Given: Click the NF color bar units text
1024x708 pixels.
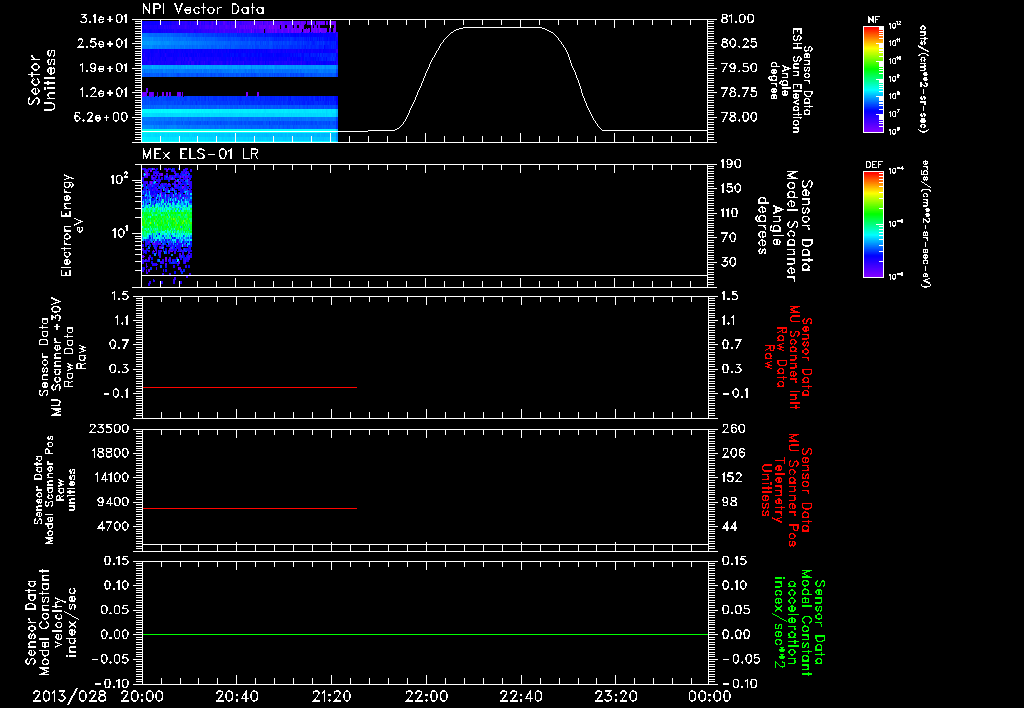Looking at the screenshot, I should click(923, 78).
